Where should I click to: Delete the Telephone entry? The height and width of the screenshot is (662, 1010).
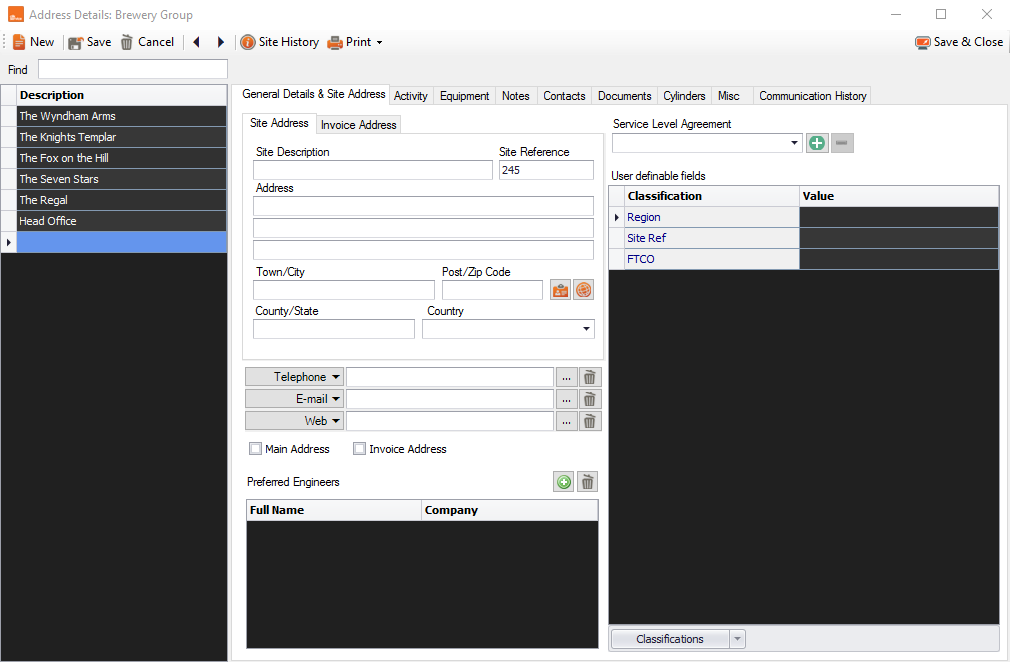click(589, 377)
